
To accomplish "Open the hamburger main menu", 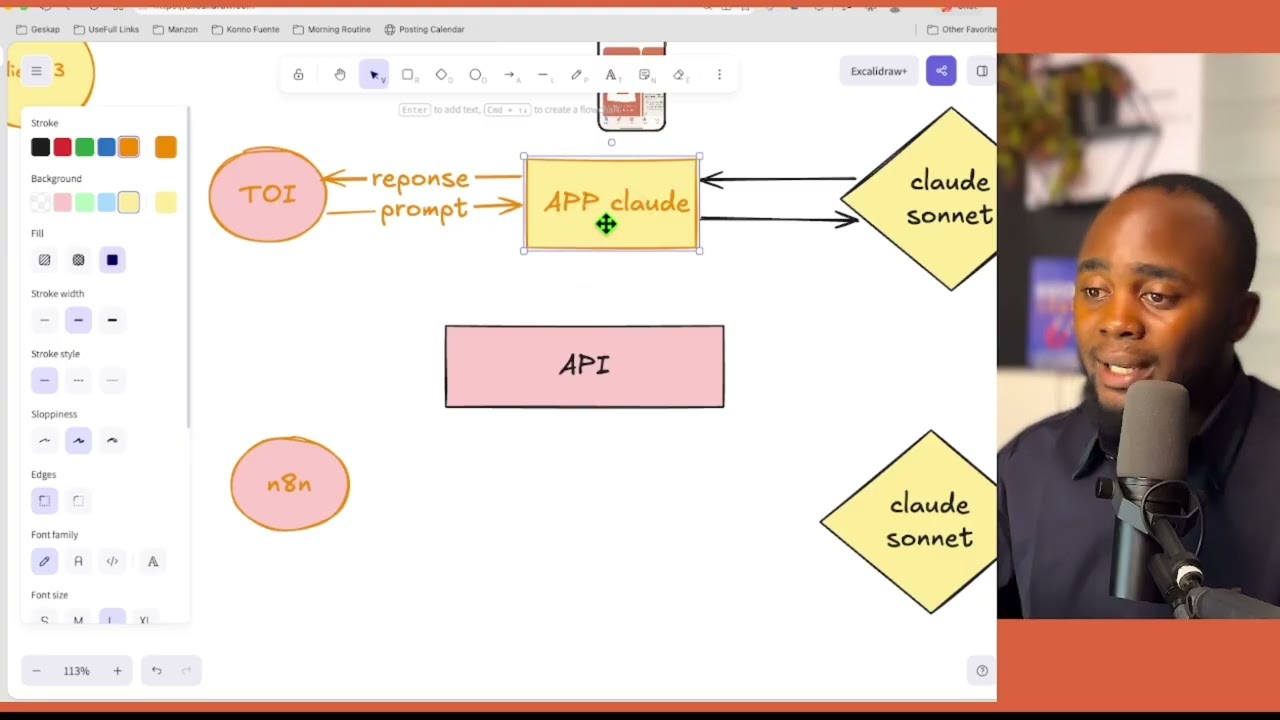I will (36, 71).
